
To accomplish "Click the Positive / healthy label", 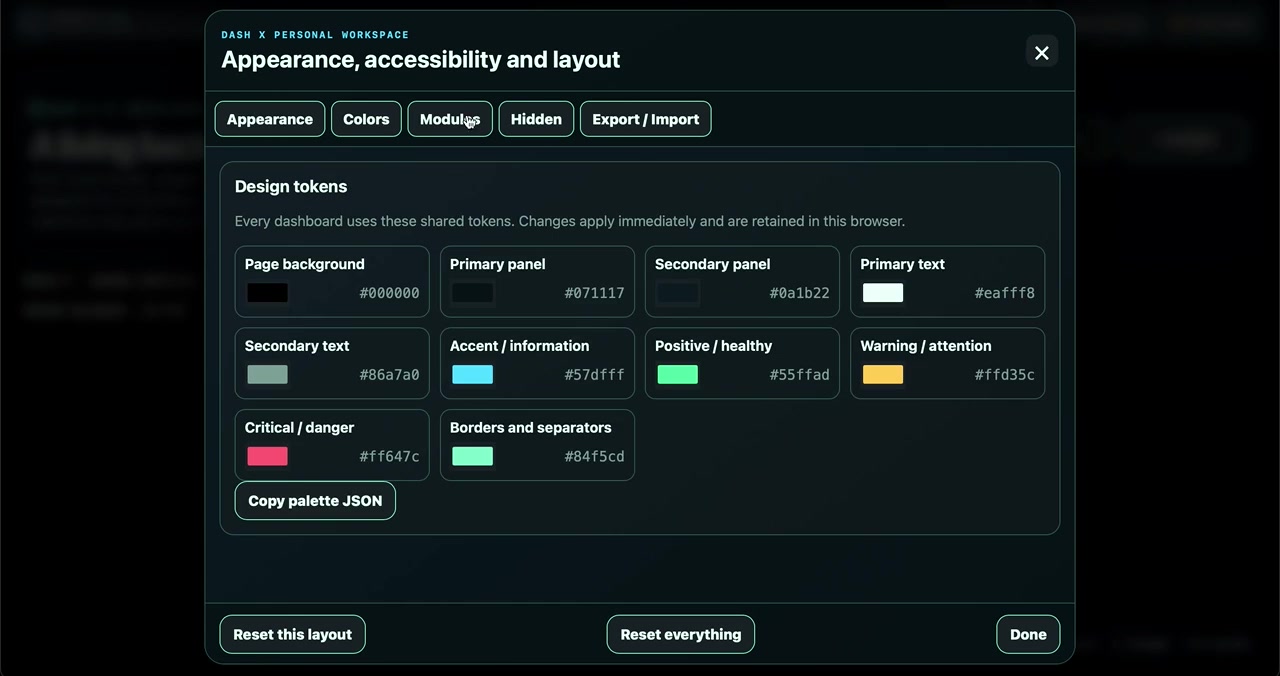I will (x=714, y=346).
